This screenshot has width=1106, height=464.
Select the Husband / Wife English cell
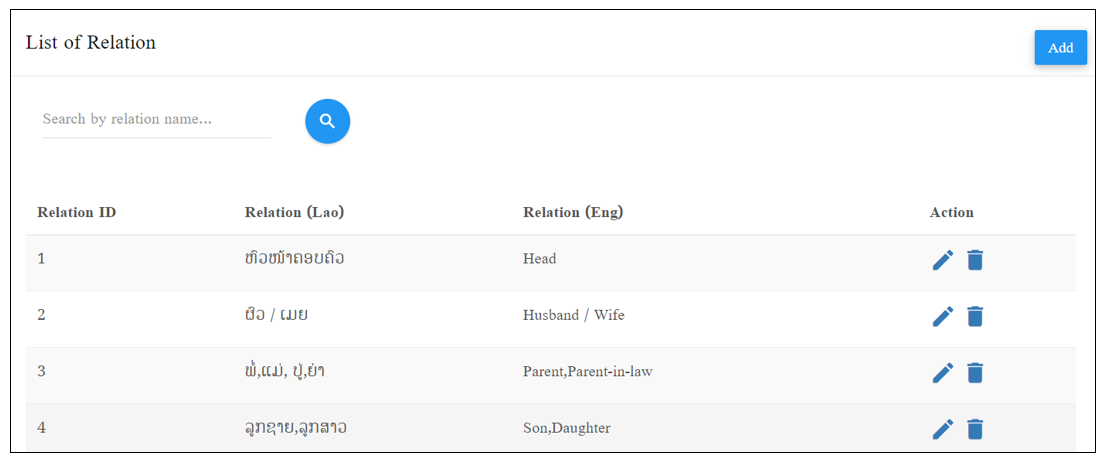pos(573,315)
